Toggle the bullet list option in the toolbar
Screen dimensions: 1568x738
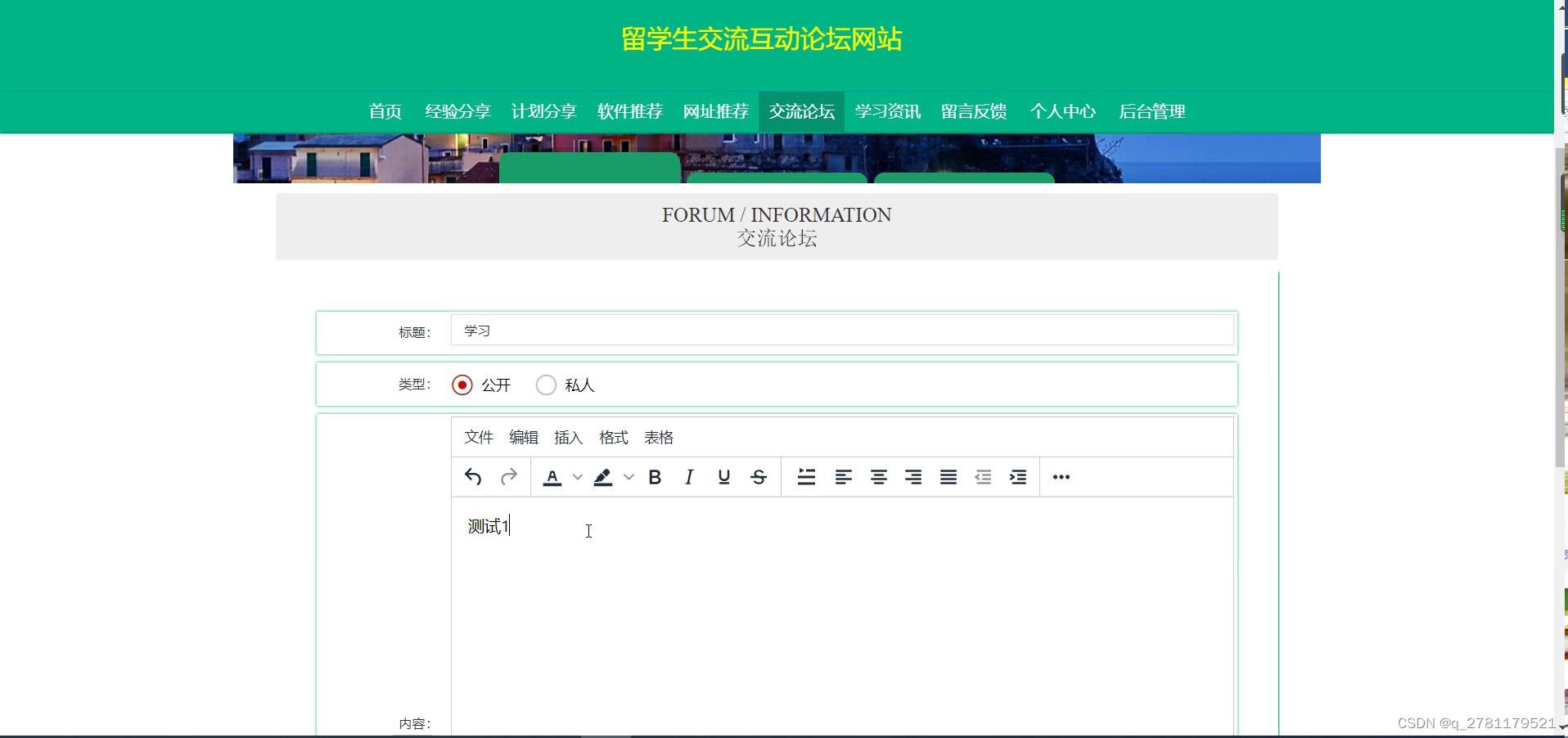(807, 477)
